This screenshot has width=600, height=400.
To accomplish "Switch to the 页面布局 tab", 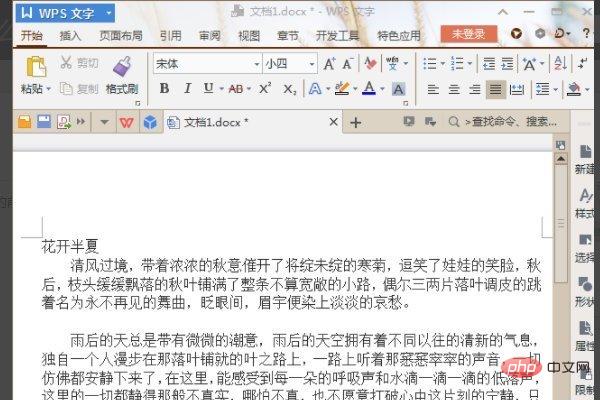I will (x=121, y=36).
